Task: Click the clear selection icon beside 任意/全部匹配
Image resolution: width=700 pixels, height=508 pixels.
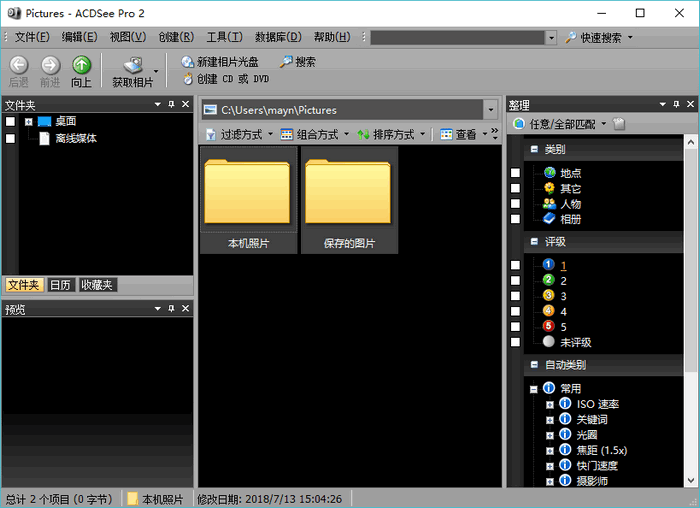Action: click(619, 124)
